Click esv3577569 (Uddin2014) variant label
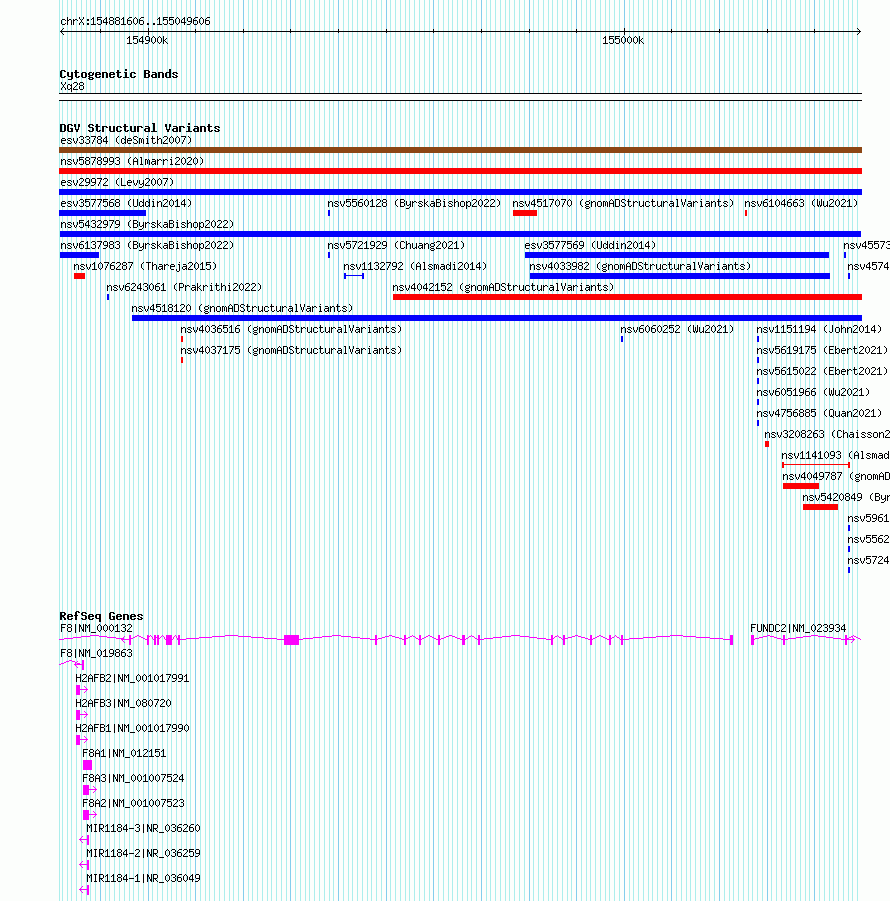This screenshot has height=901, width=890. pos(590,245)
